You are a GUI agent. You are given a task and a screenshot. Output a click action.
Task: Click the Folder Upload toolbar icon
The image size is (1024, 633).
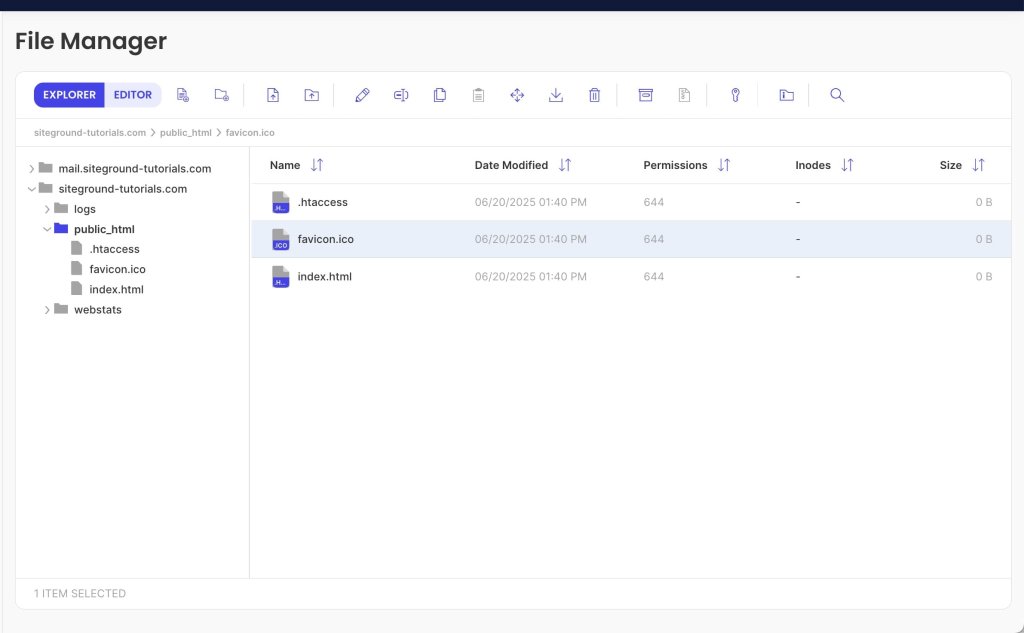(312, 95)
